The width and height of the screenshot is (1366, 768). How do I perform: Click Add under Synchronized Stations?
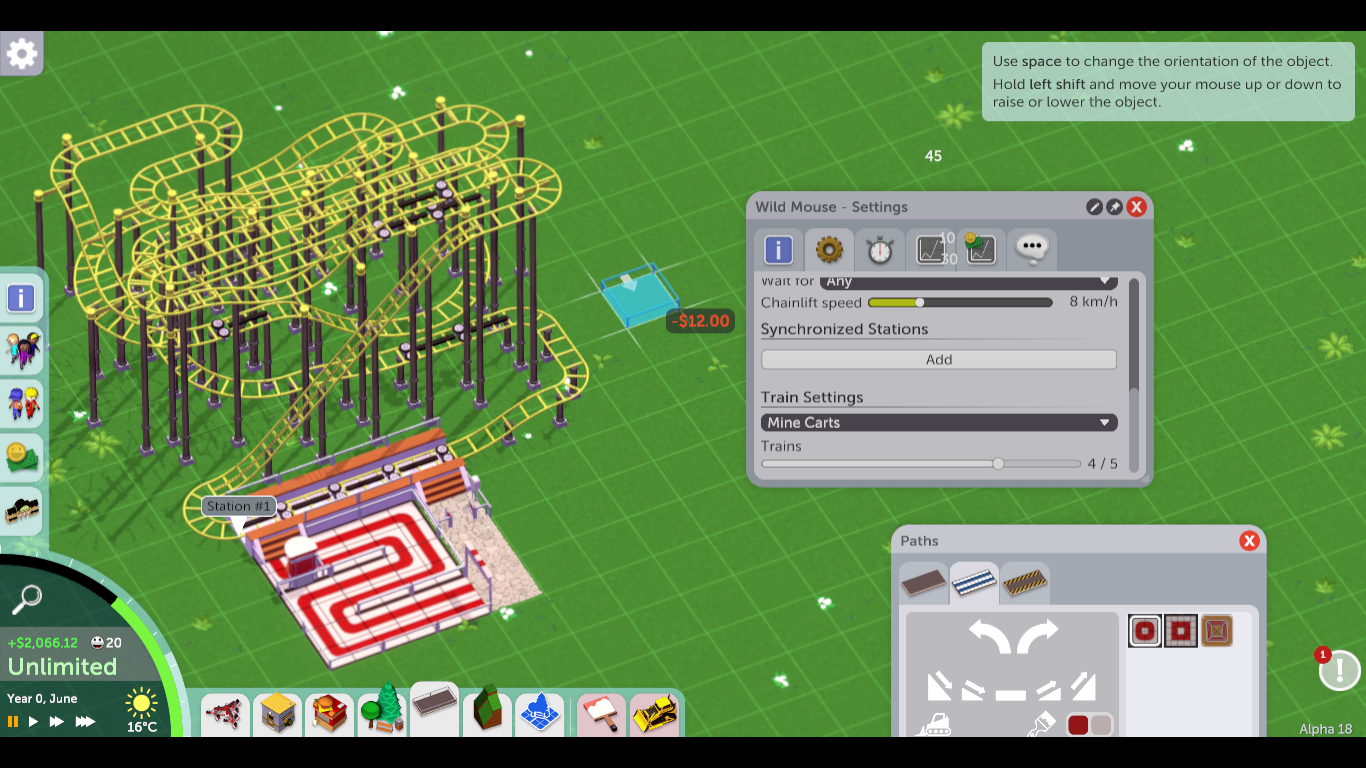[938, 360]
